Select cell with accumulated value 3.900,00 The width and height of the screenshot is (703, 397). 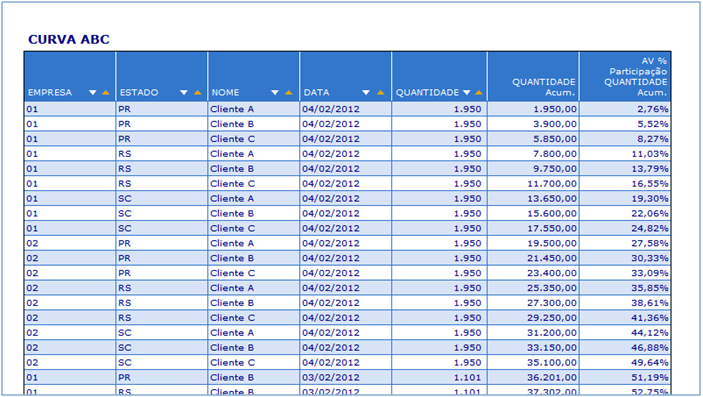tap(533, 124)
